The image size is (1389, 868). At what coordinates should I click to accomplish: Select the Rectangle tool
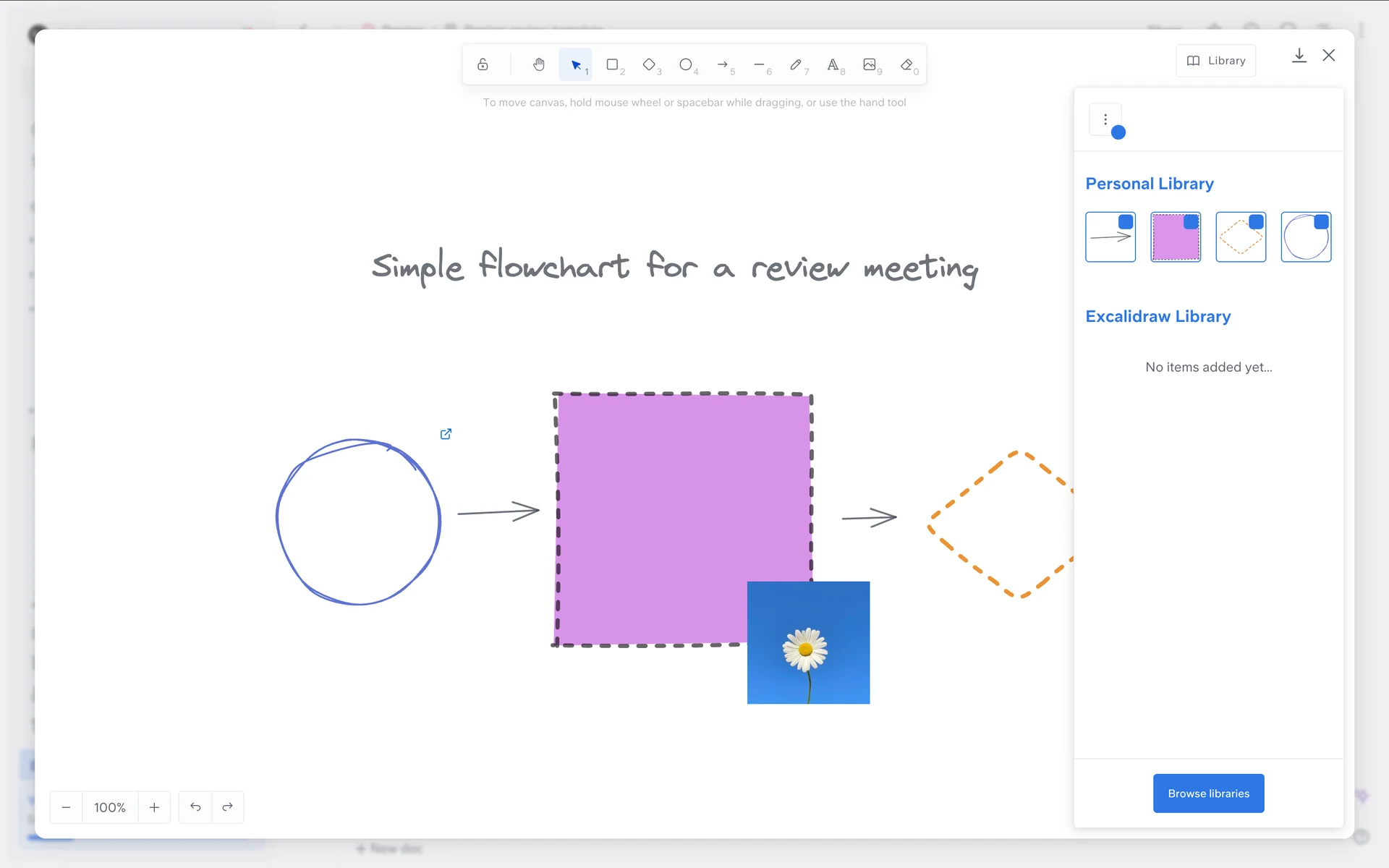(613, 64)
